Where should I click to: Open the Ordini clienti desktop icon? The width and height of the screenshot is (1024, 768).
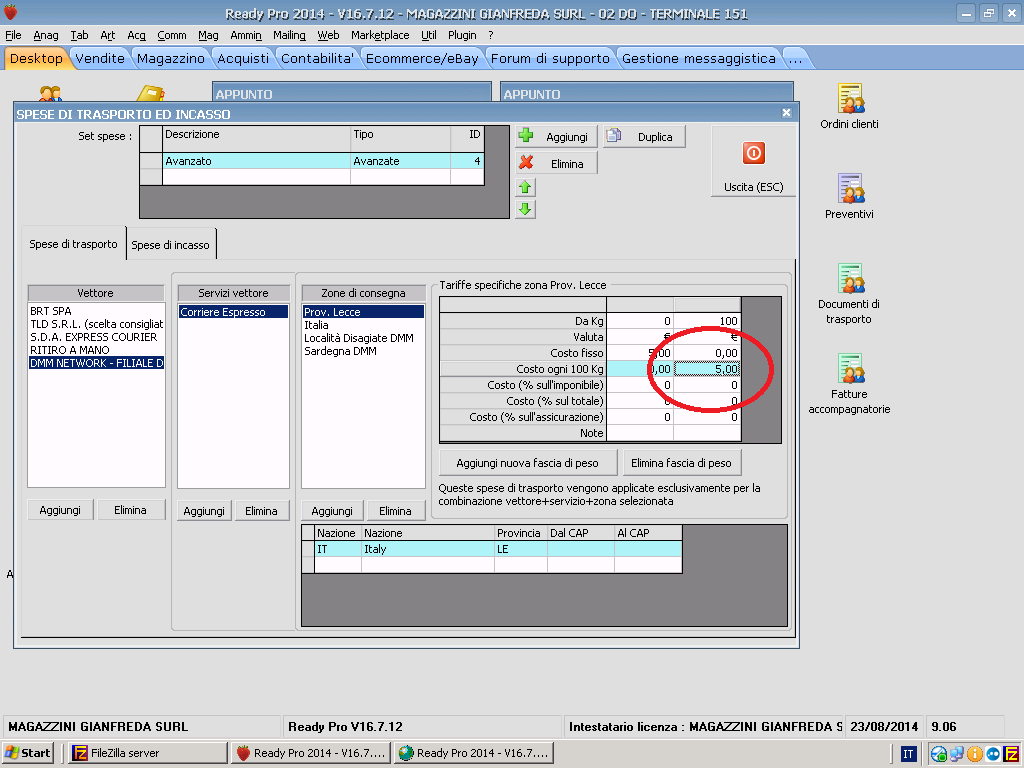click(849, 106)
